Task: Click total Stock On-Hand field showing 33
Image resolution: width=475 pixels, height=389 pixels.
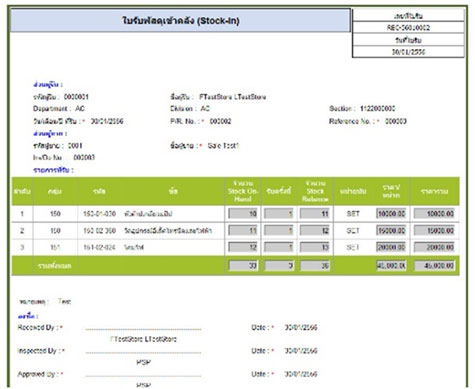Action: 243,266
